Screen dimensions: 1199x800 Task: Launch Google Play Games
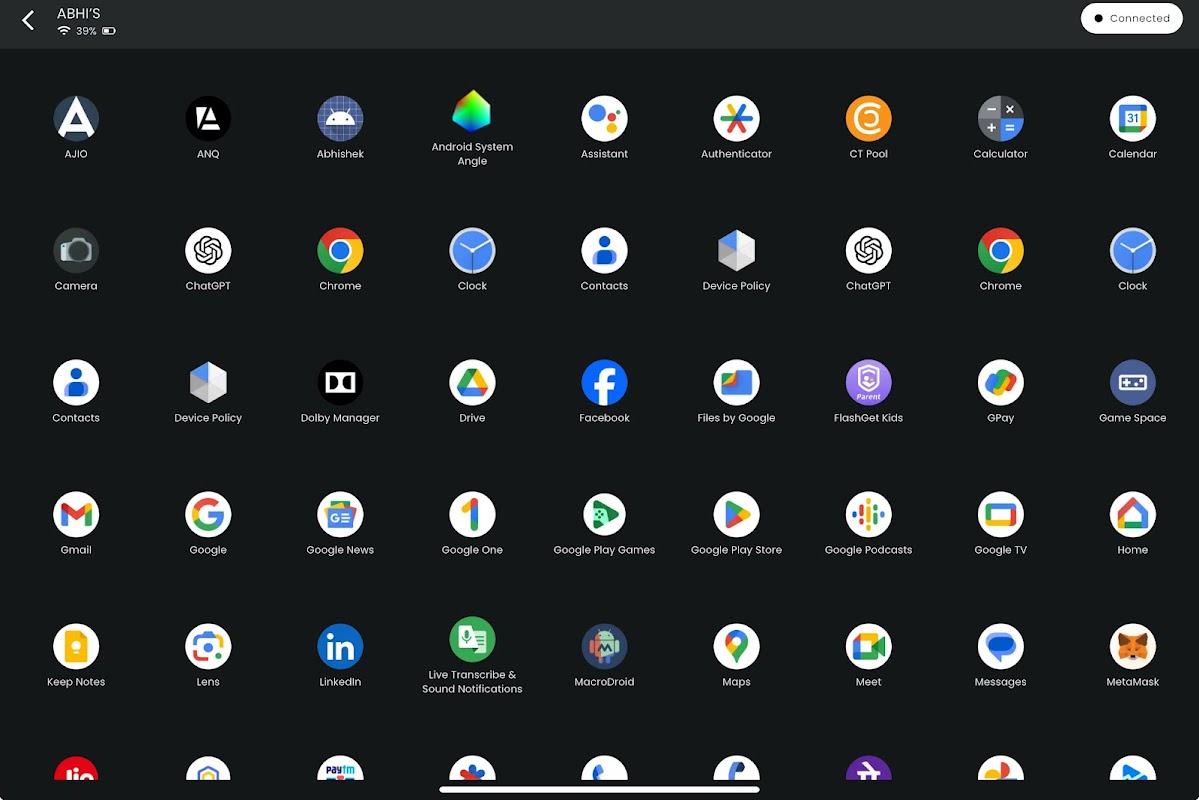pyautogui.click(x=604, y=515)
